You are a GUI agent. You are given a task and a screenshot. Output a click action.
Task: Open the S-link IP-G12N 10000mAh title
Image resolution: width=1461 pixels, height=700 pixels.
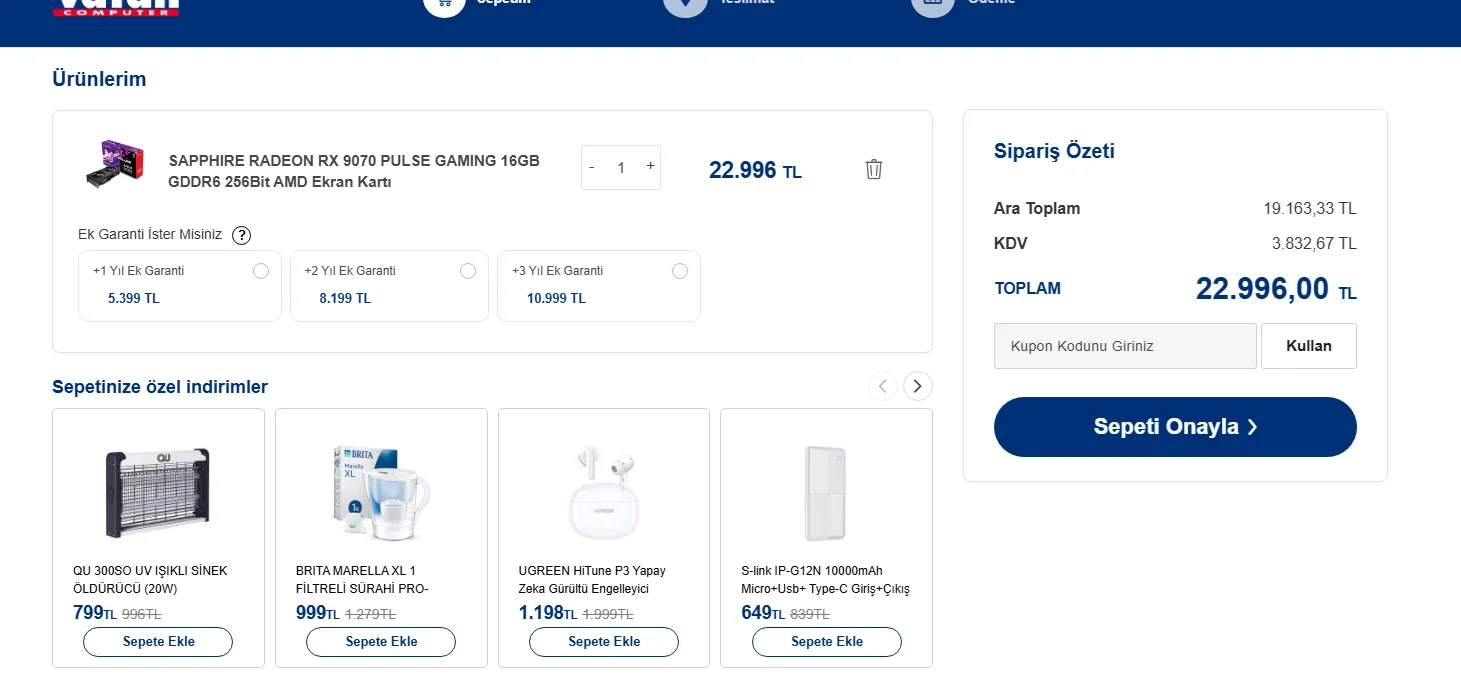coord(826,580)
